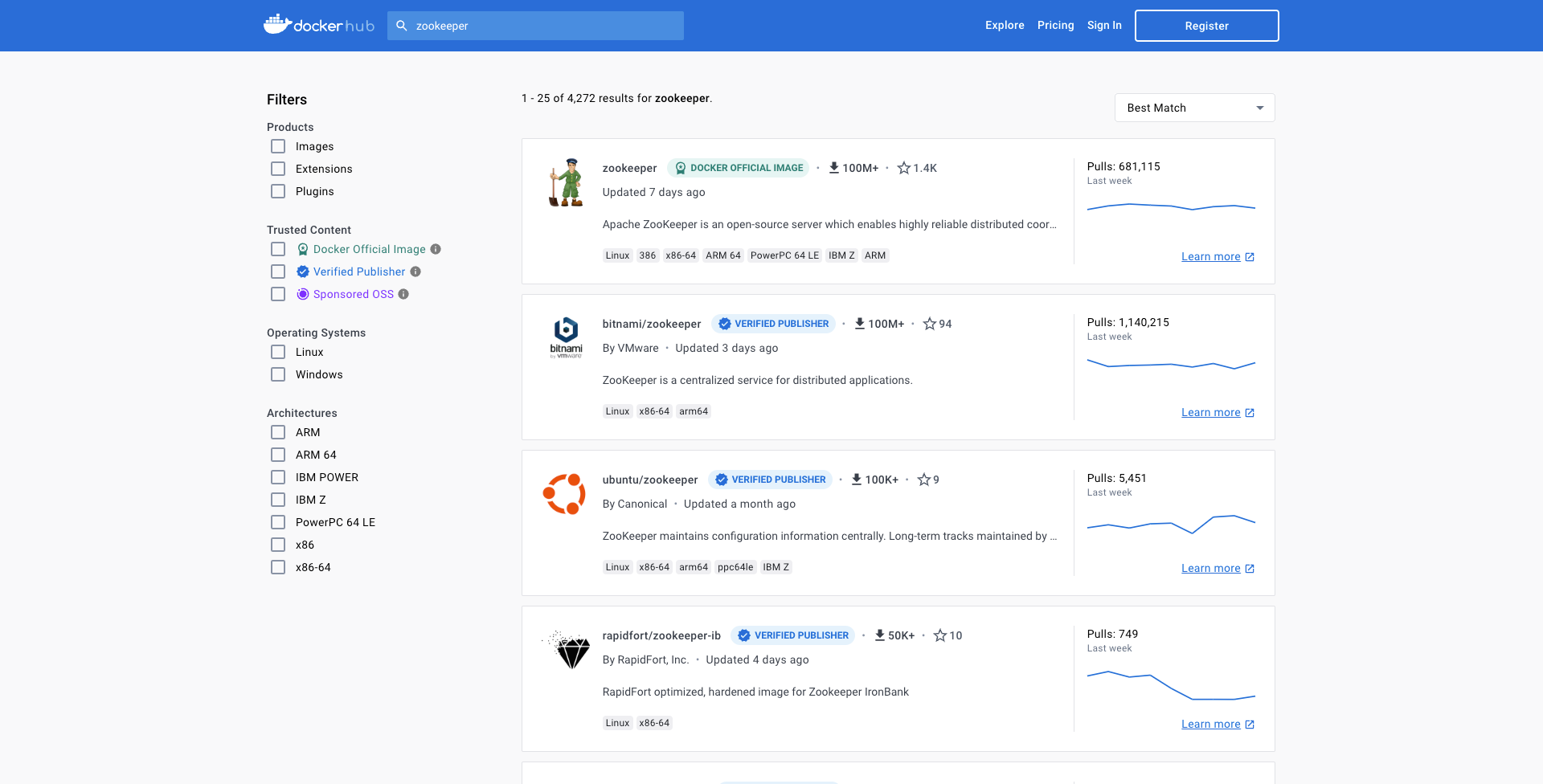Image resolution: width=1543 pixels, height=784 pixels.
Task: Click the Verified Publisher badge on rapidfort/zookeeper-ib
Action: 793,635
